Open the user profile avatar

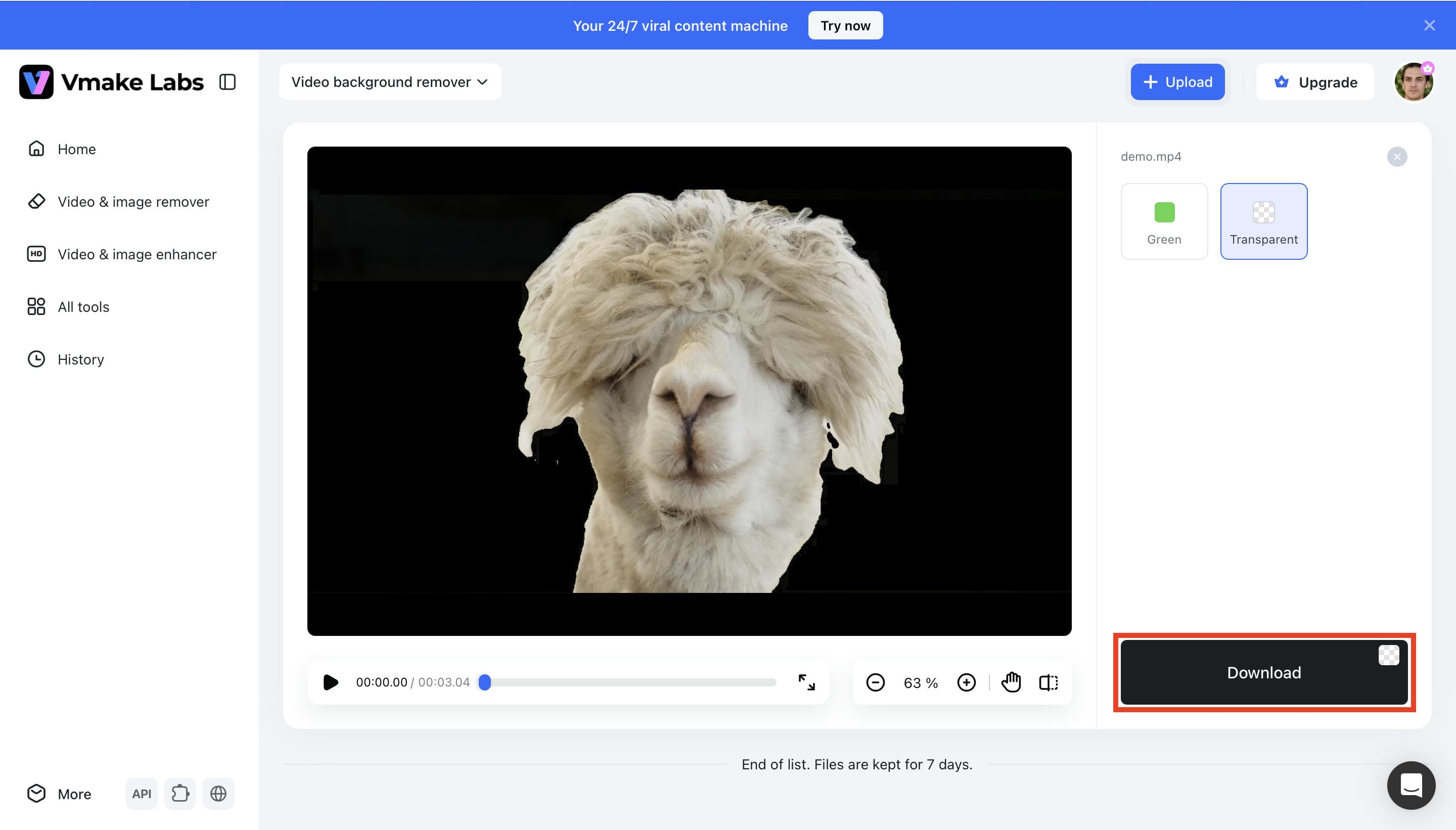tap(1414, 82)
